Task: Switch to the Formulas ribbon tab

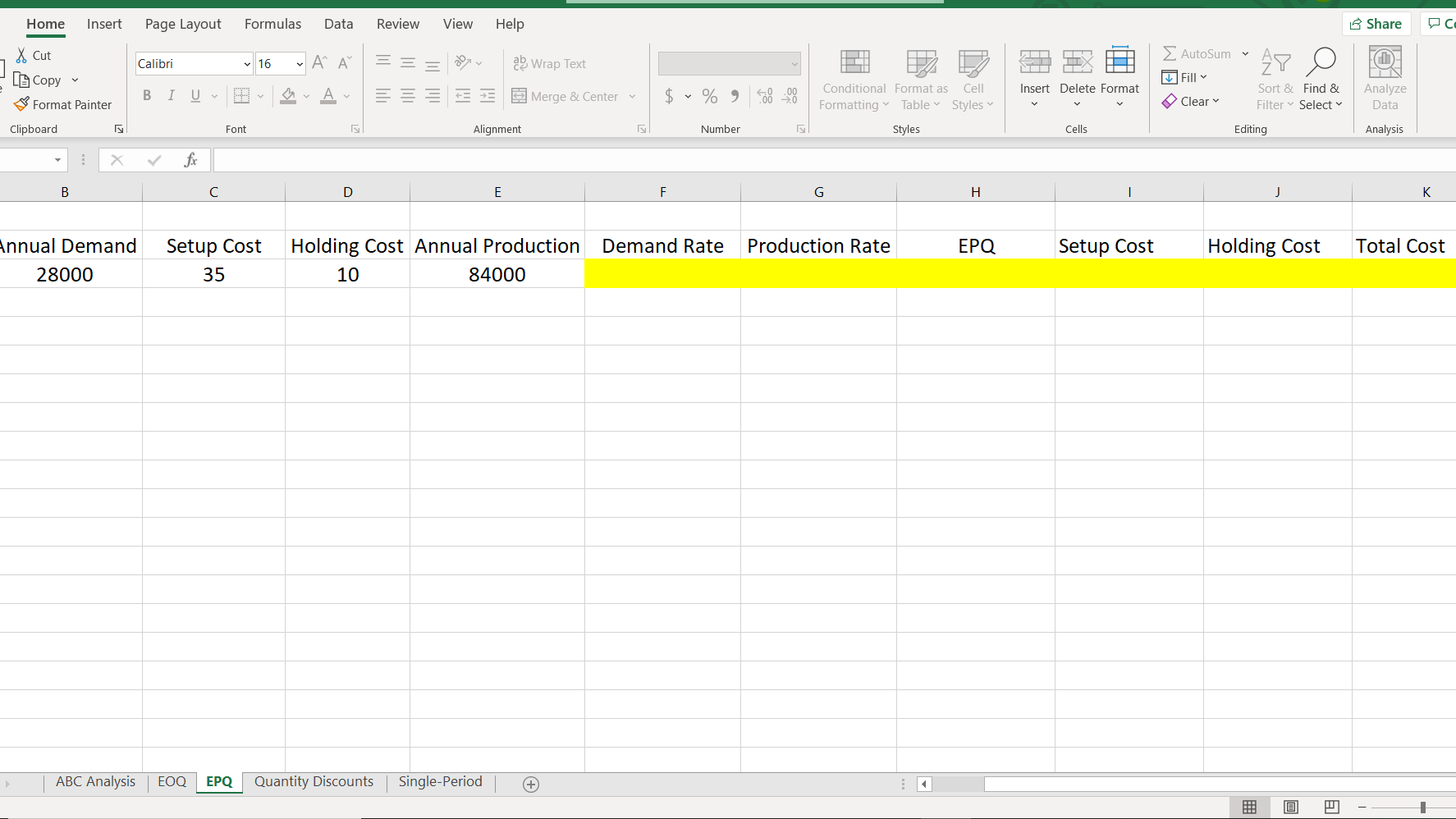Action: coord(272,24)
